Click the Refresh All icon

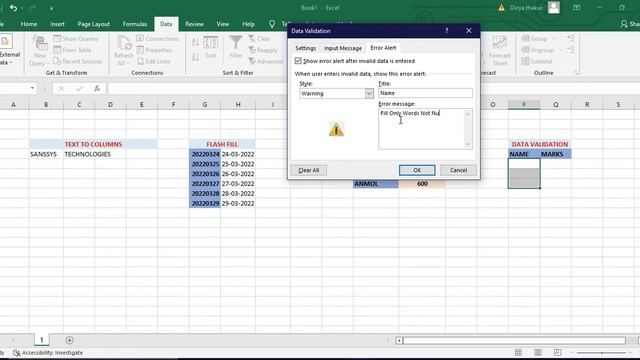[123, 51]
